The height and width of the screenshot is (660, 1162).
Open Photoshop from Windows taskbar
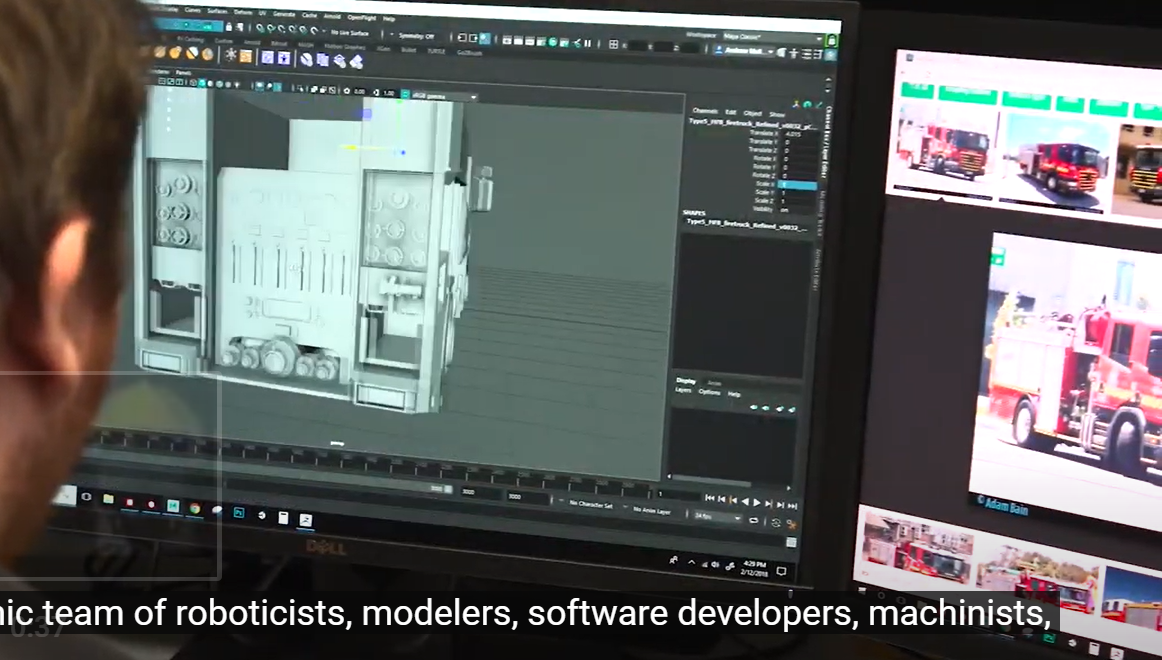pos(239,512)
